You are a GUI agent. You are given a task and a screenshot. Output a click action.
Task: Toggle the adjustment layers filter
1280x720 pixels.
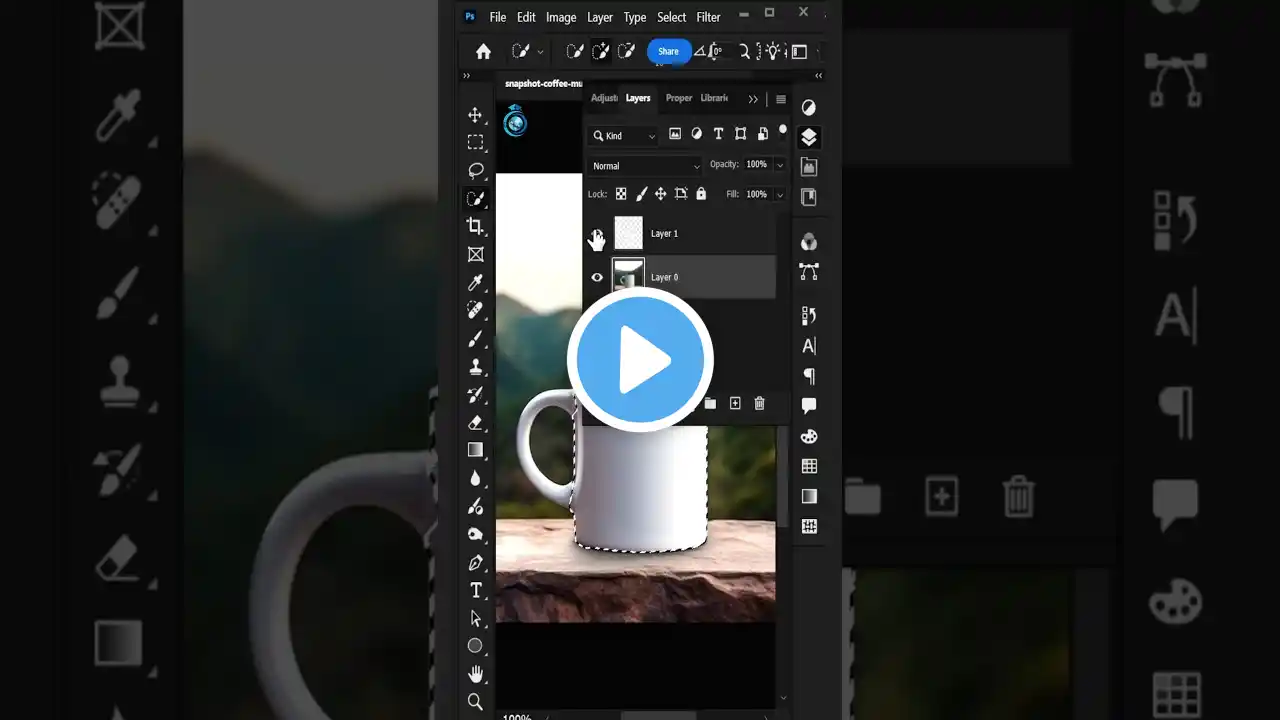(697, 134)
